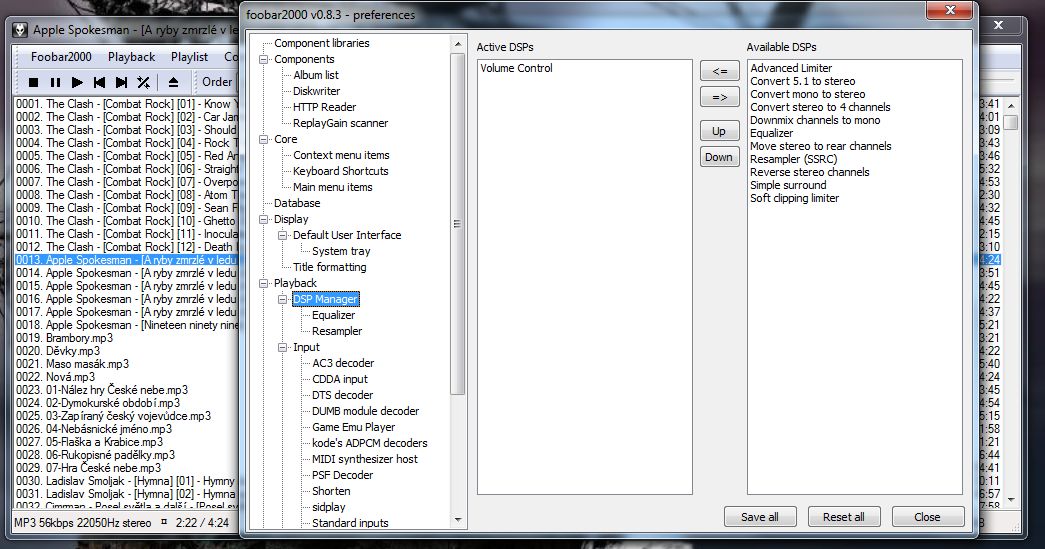Viewport: 1045px width, 549px height.
Task: Select Convert 5.1 to stereo DSP
Action: (x=802, y=81)
